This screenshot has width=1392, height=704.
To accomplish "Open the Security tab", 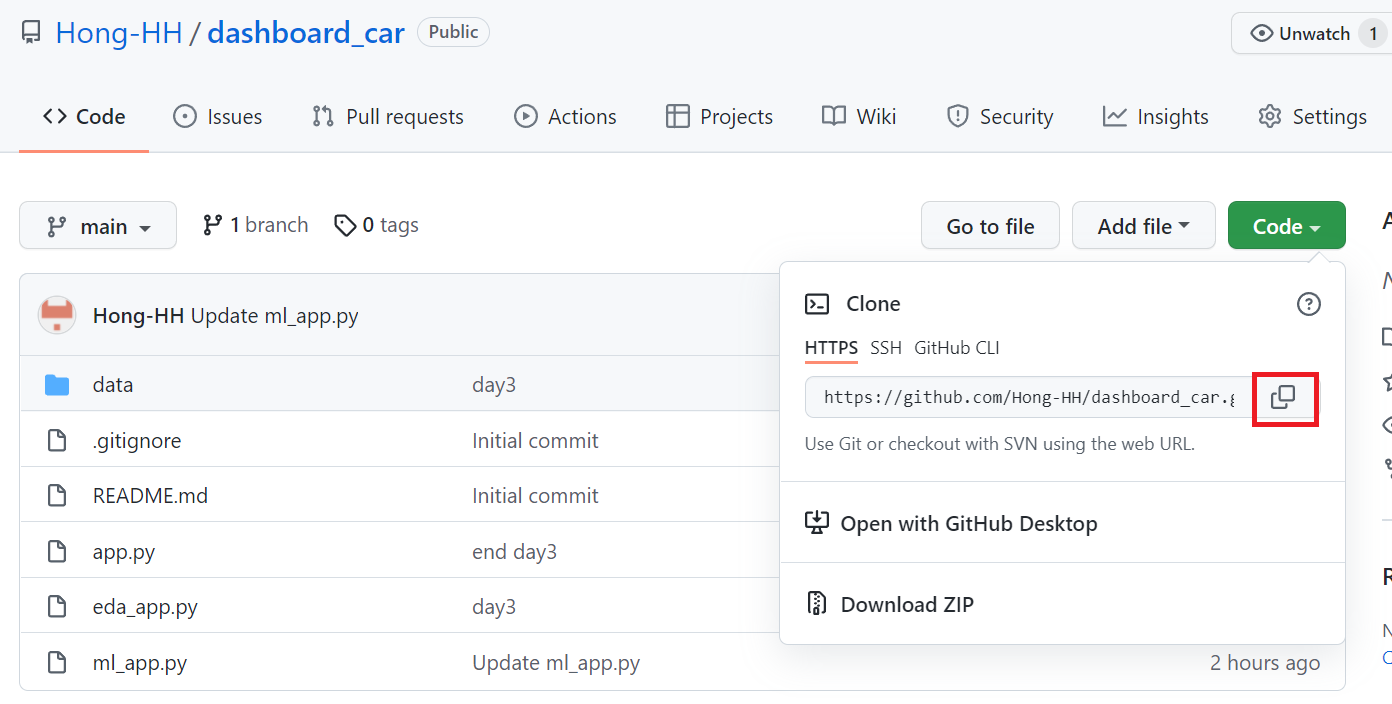I will (999, 117).
